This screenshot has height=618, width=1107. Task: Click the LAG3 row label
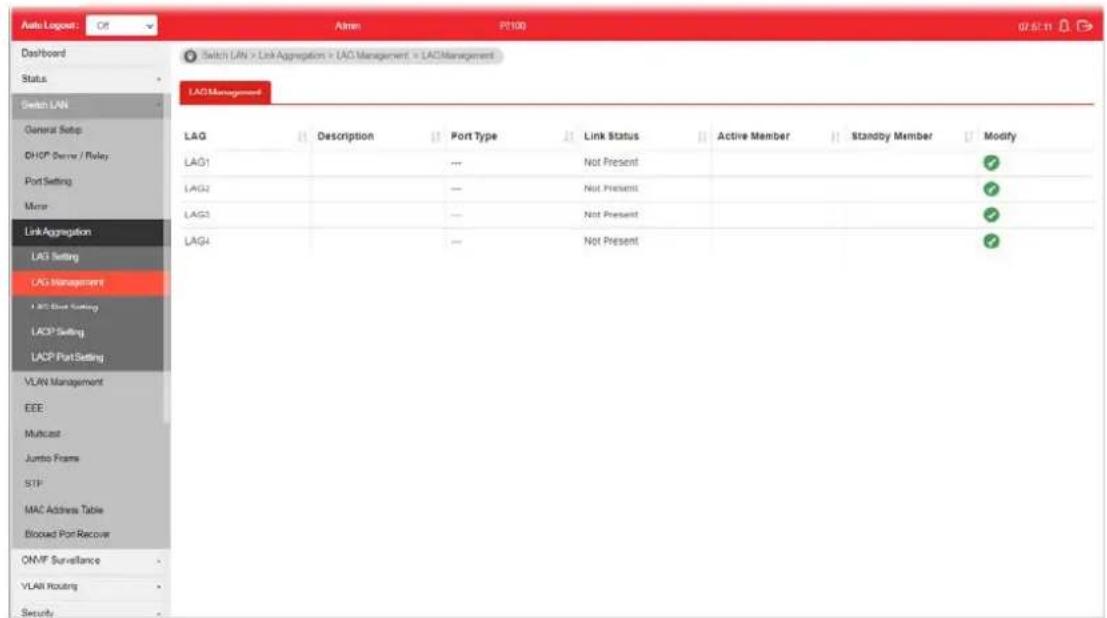(197, 215)
